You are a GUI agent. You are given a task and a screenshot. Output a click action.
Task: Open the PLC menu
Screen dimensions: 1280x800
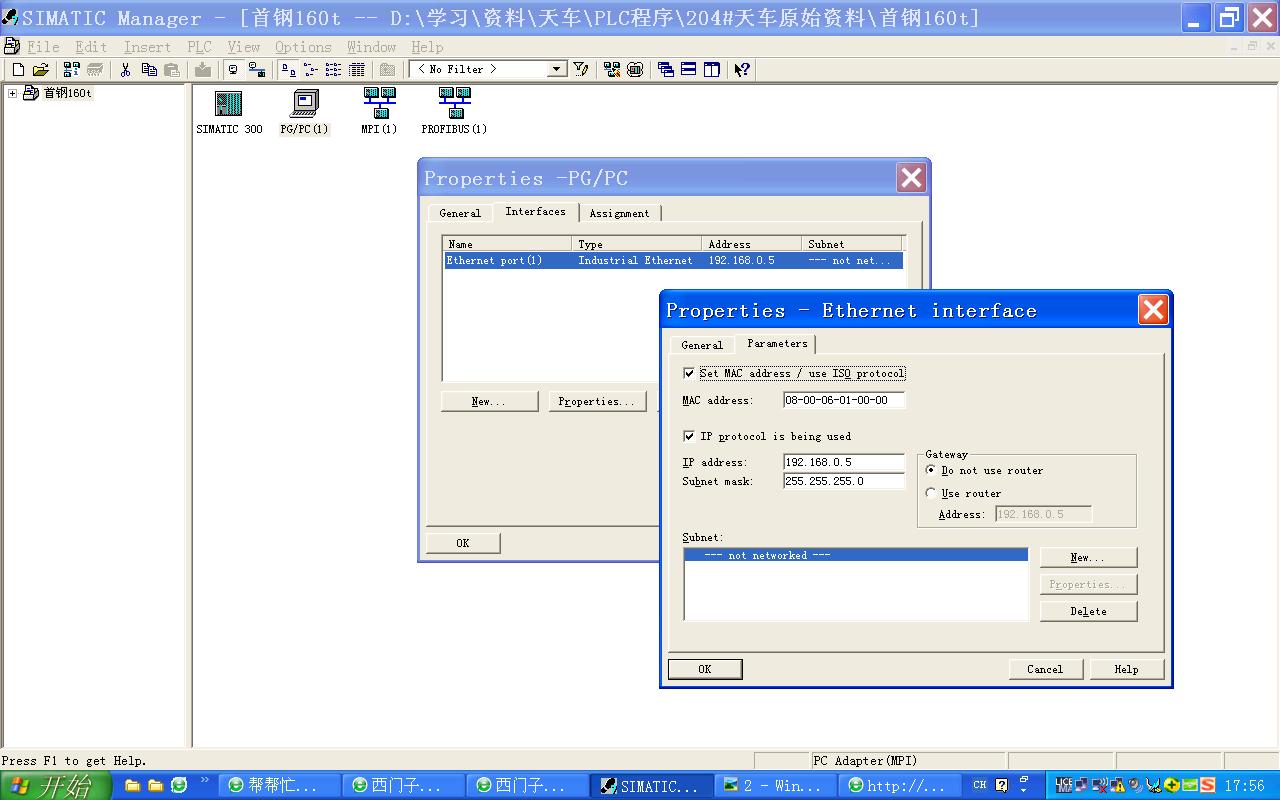coord(199,47)
